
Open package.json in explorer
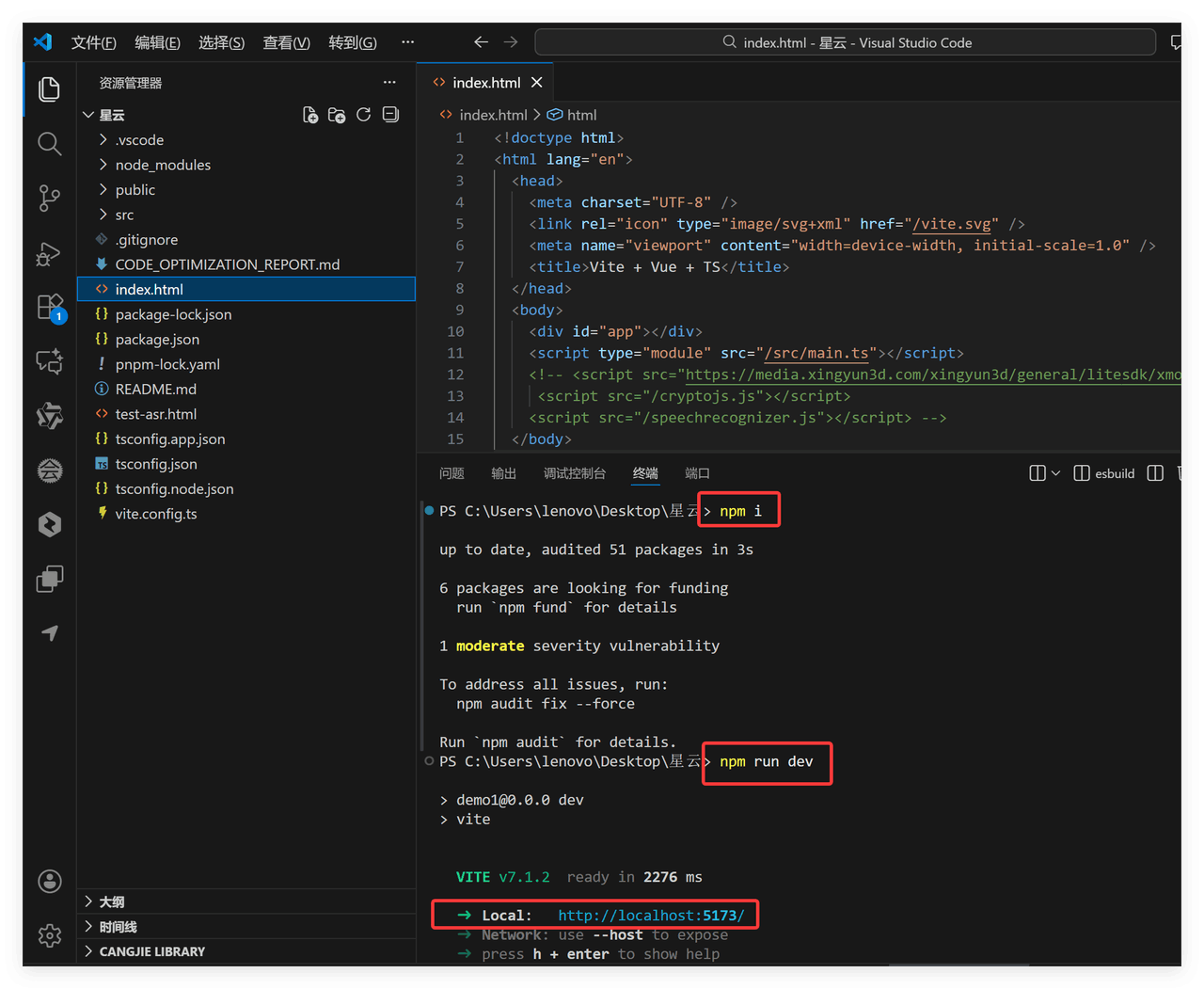(246, 339)
